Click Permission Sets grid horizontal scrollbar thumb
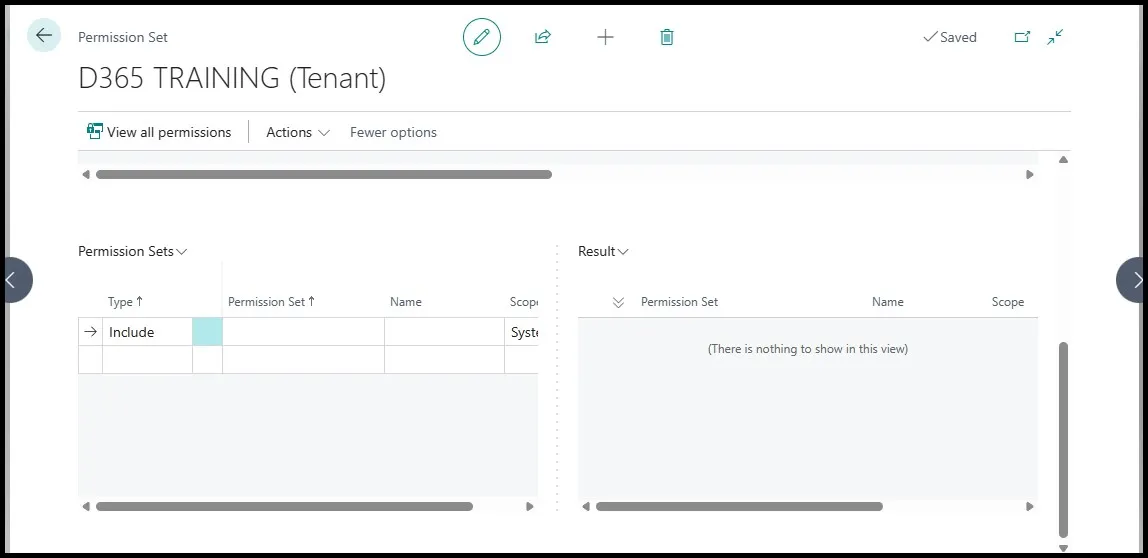 coord(284,506)
